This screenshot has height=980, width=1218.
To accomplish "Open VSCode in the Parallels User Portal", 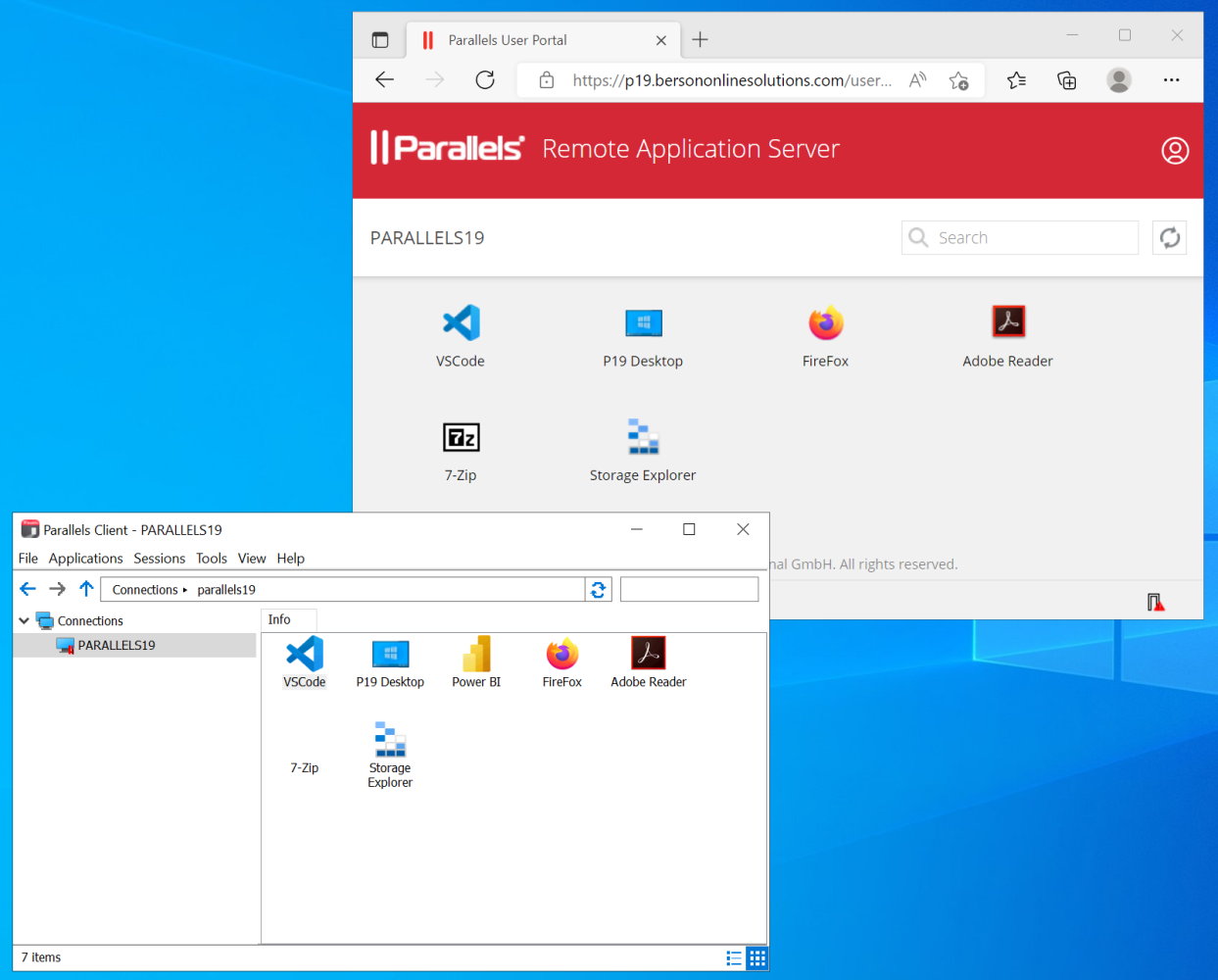I will click(x=461, y=335).
